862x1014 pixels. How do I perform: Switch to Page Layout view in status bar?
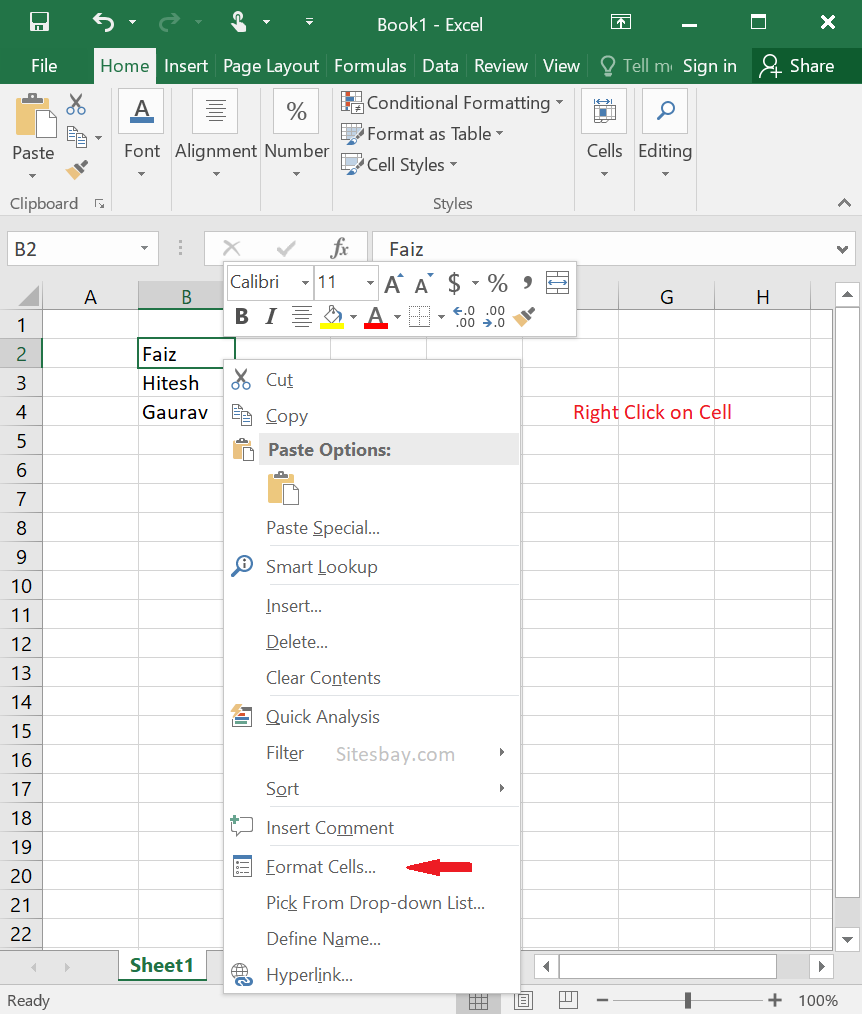523,1000
